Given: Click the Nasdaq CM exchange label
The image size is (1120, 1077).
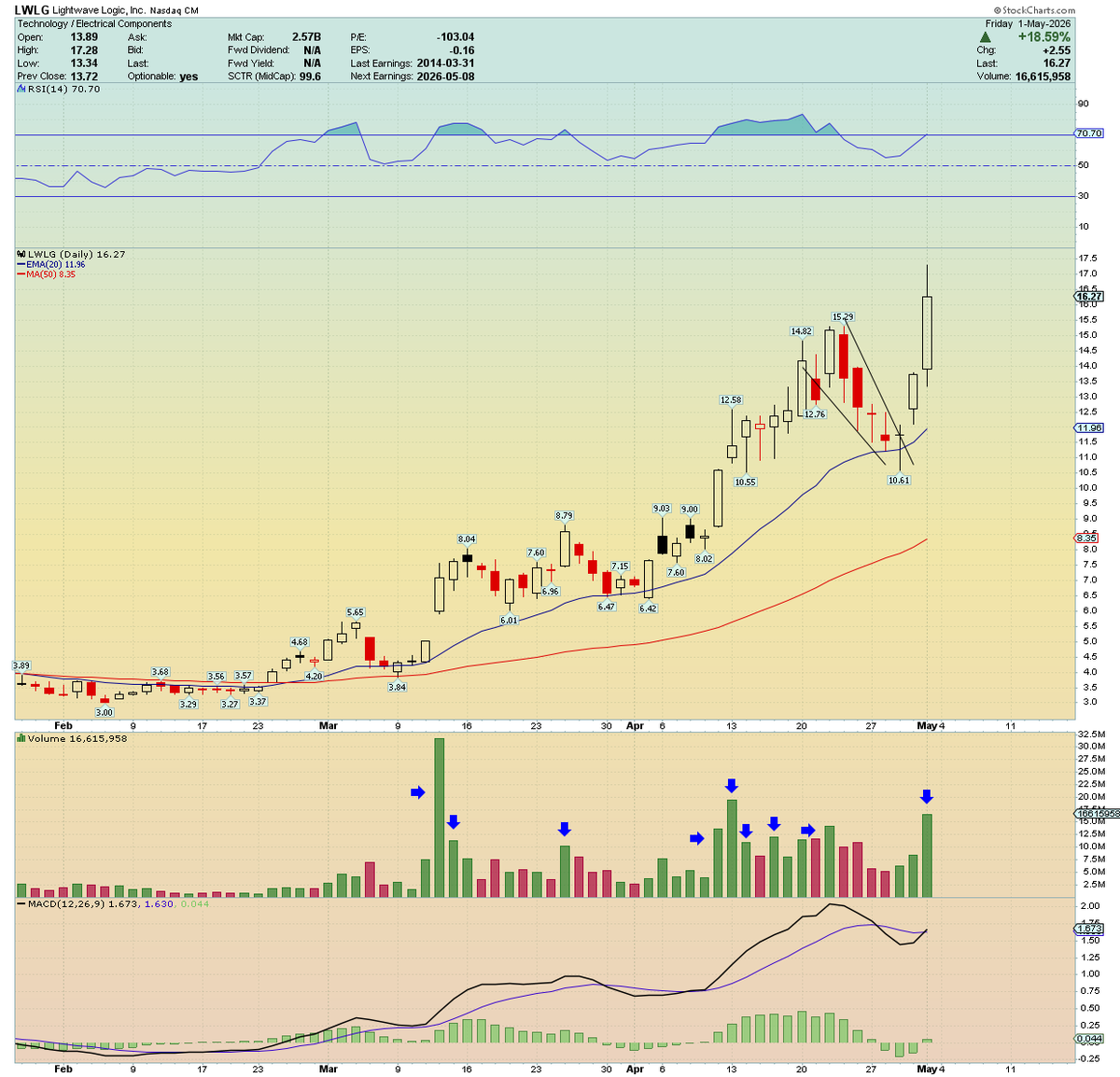Looking at the screenshot, I should [x=175, y=10].
